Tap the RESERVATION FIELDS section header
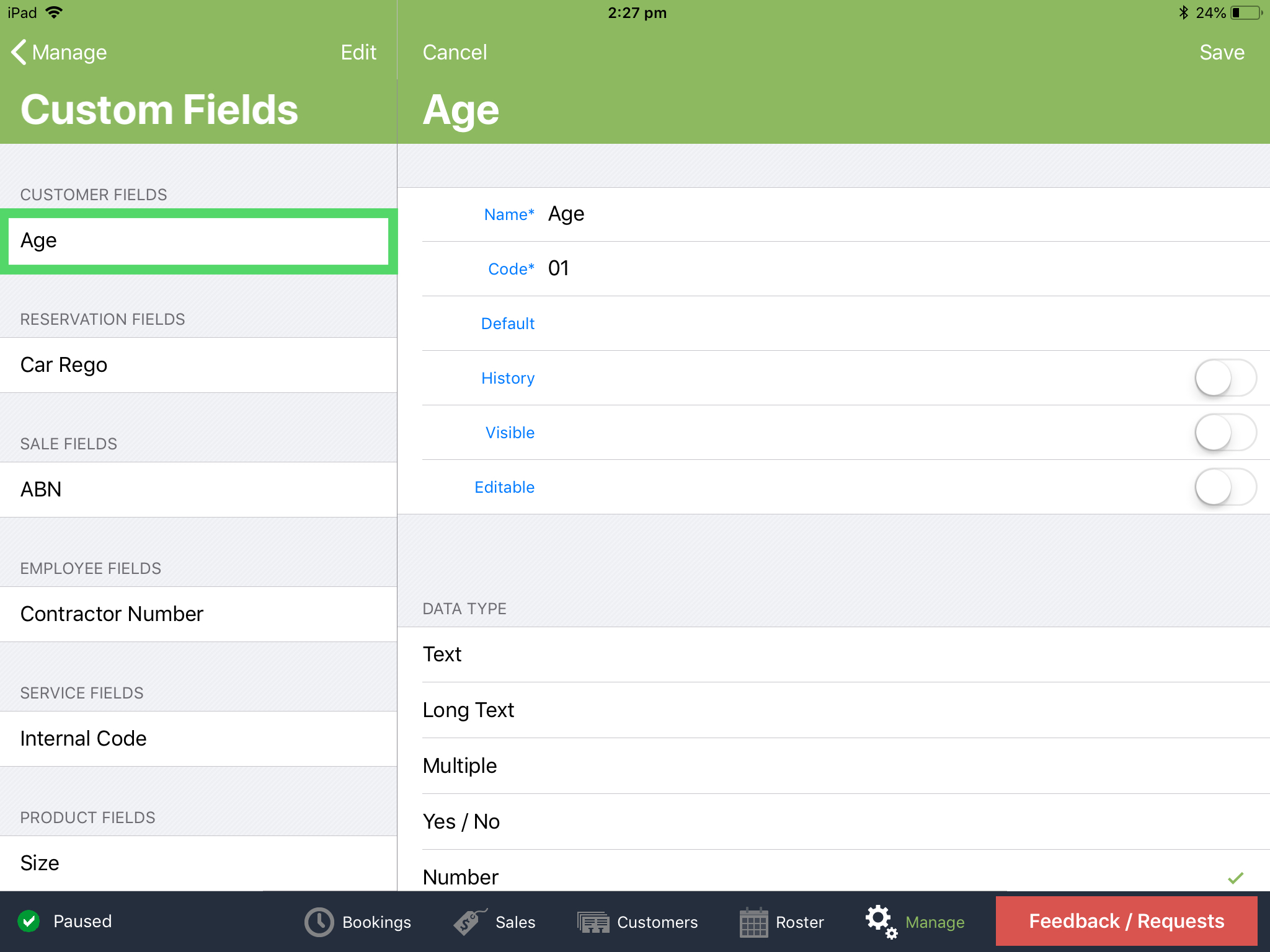 pos(102,319)
